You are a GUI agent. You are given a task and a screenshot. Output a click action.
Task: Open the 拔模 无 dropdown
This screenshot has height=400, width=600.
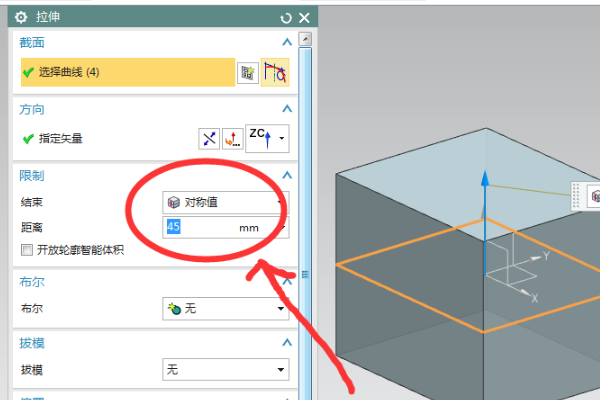[225, 369]
